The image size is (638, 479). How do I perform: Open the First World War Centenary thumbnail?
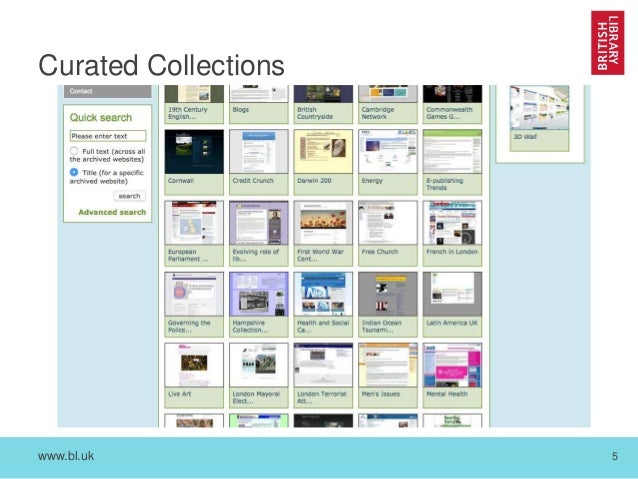323,223
